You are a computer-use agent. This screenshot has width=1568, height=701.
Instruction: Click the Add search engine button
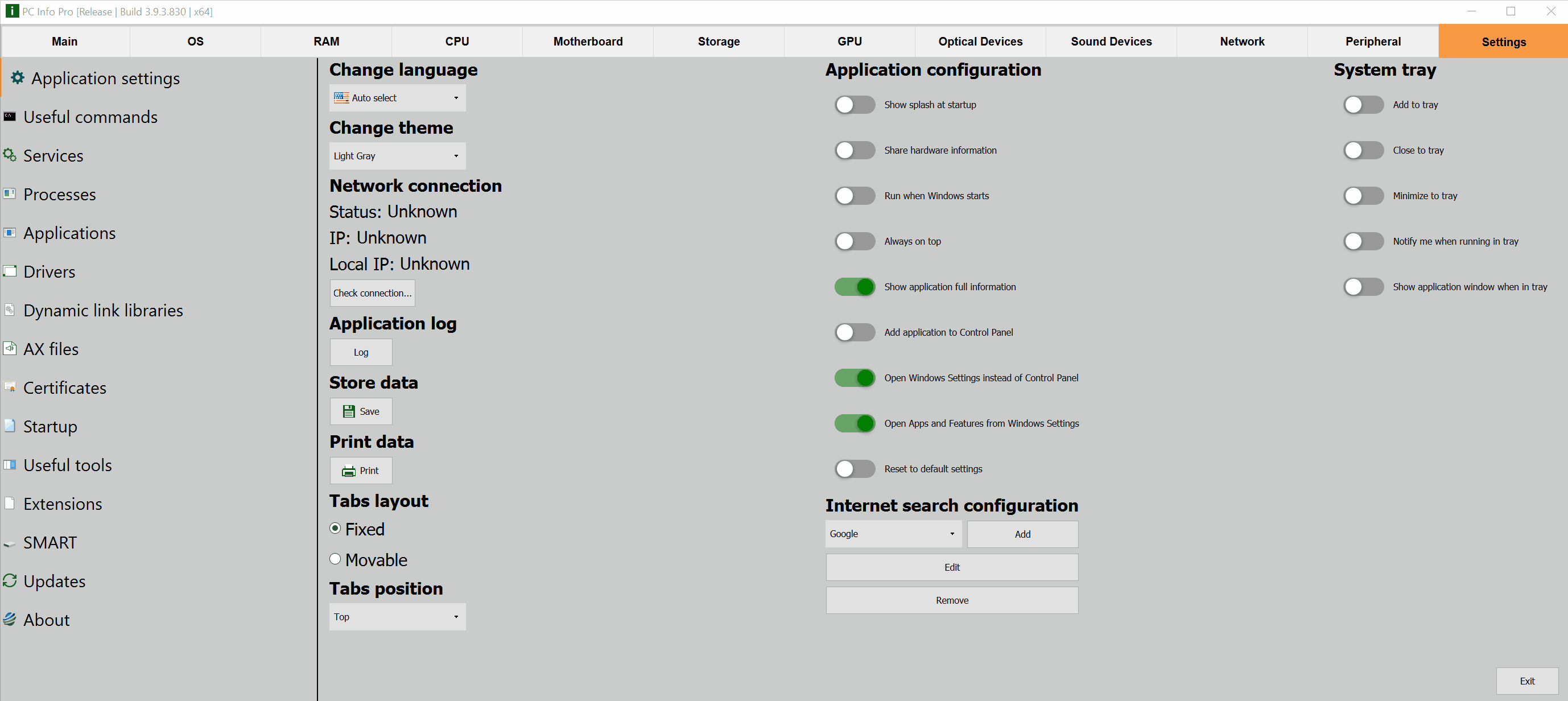pyautogui.click(x=1022, y=534)
